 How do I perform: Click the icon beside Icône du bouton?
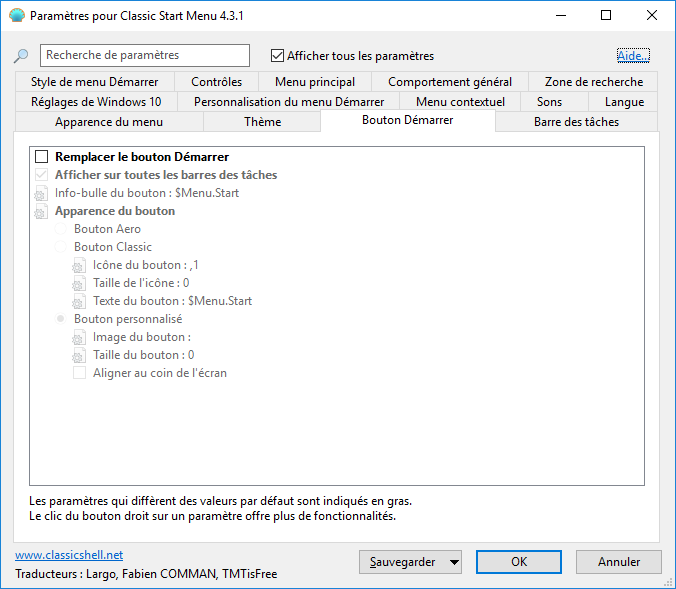click(79, 265)
